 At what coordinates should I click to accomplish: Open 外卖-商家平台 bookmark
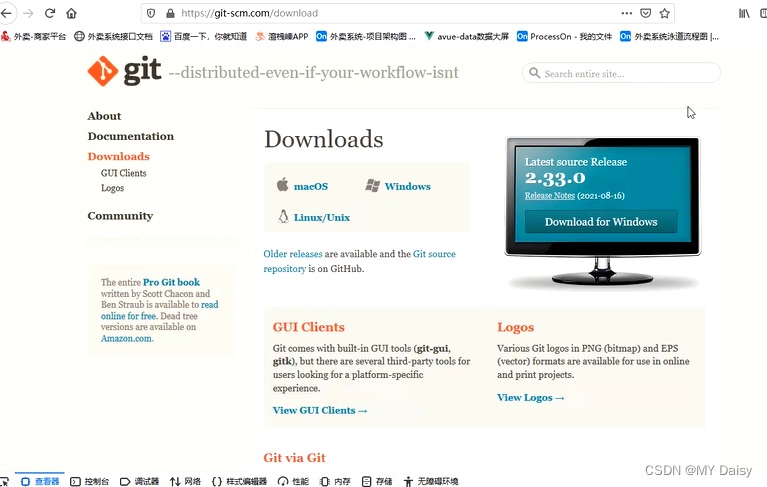[33, 36]
